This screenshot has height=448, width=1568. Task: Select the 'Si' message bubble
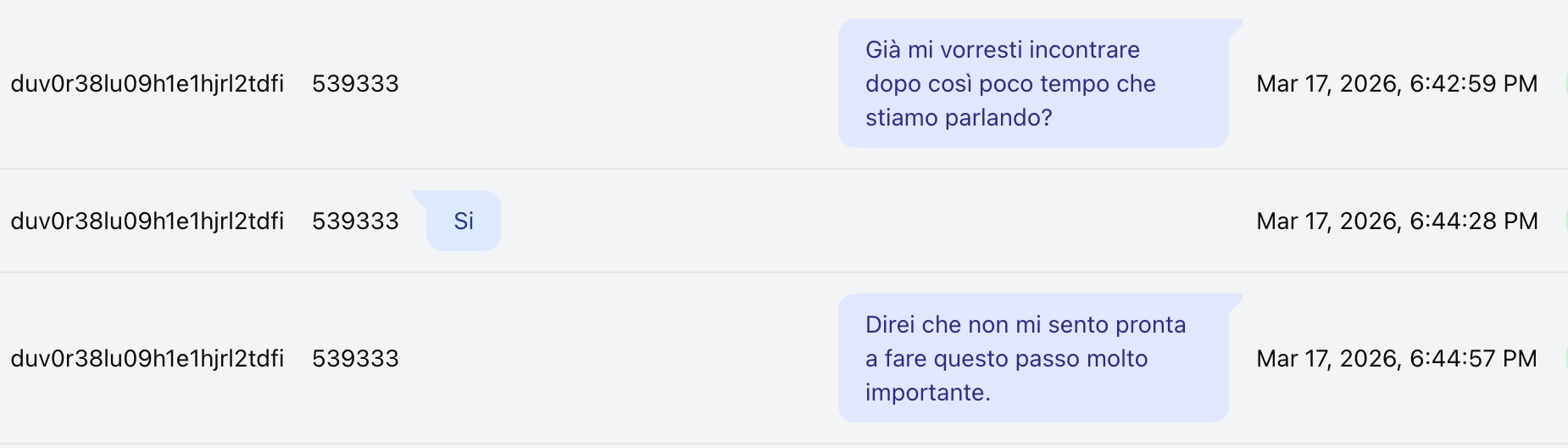pos(463,221)
